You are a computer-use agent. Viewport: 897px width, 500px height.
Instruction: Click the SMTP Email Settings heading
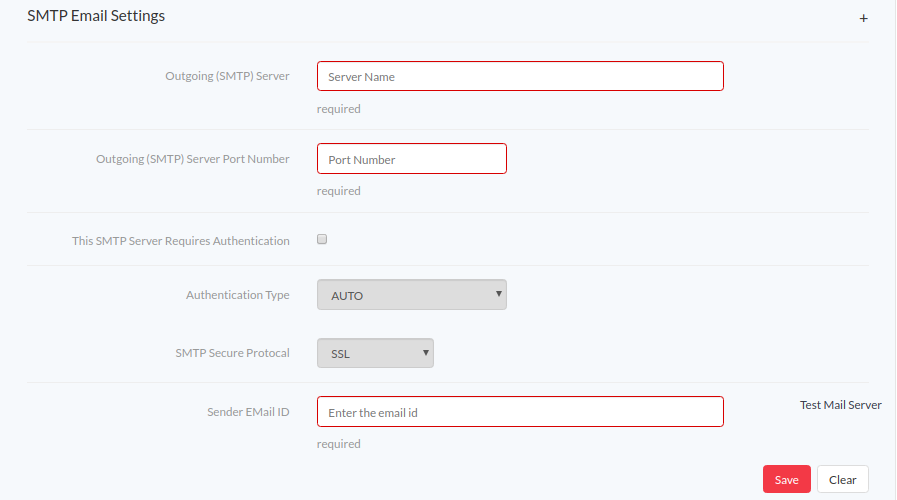click(x=96, y=16)
